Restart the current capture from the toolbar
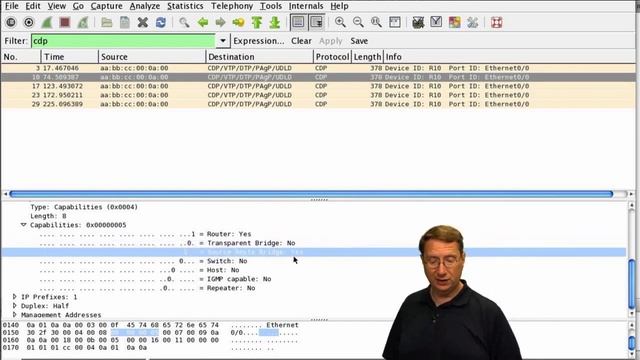Image resolution: width=640 pixels, height=360 pixels. click(83, 22)
